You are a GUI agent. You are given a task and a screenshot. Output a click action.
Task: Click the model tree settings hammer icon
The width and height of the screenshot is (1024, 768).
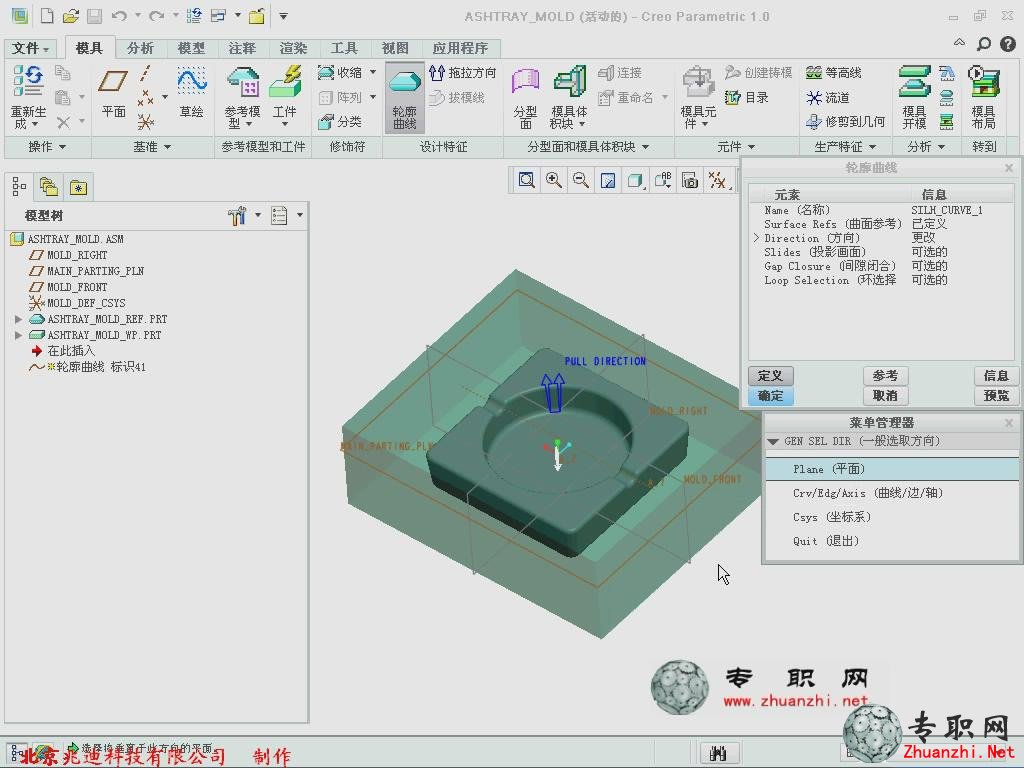click(x=237, y=216)
